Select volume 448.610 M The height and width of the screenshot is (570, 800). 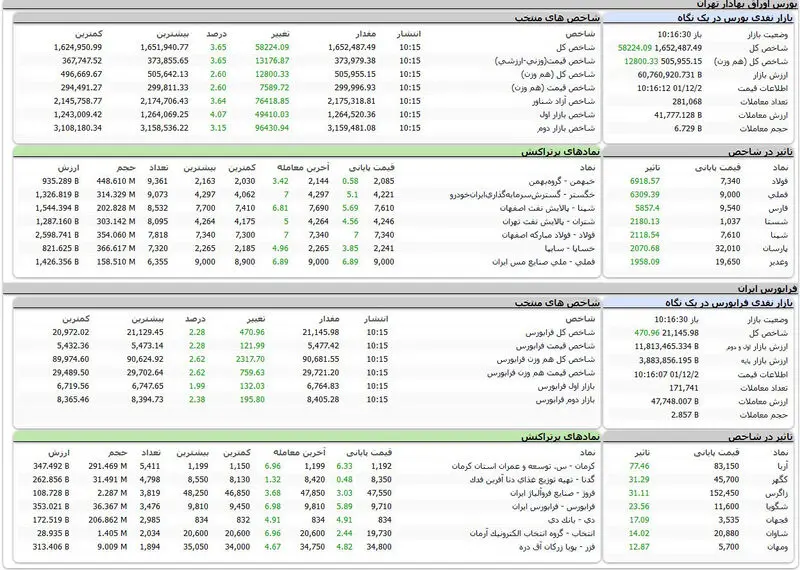(x=116, y=181)
